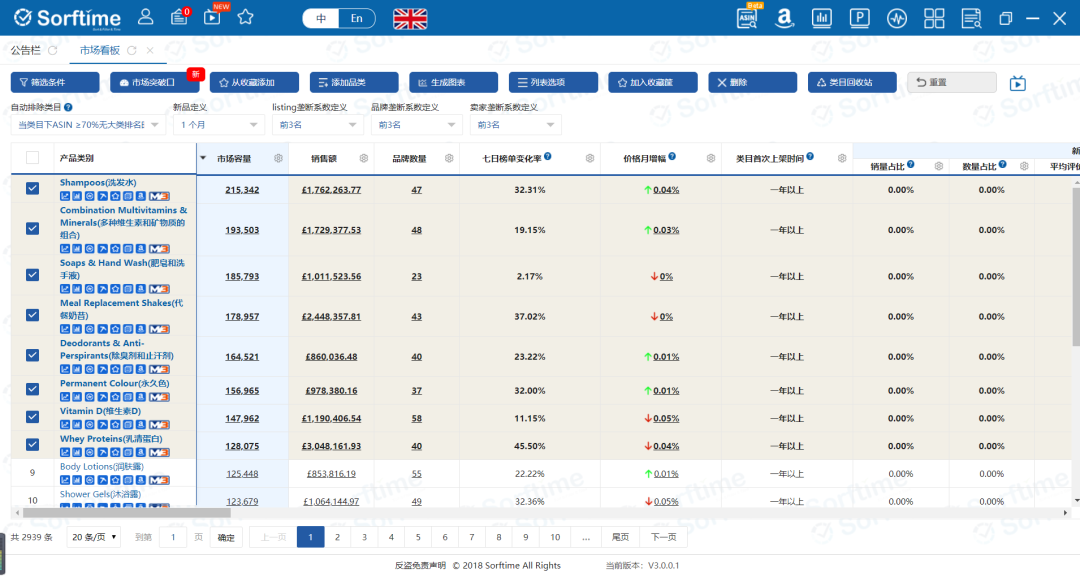
Task: Open the 卖家垄断系数定义 dropdown
Action: tap(516, 125)
